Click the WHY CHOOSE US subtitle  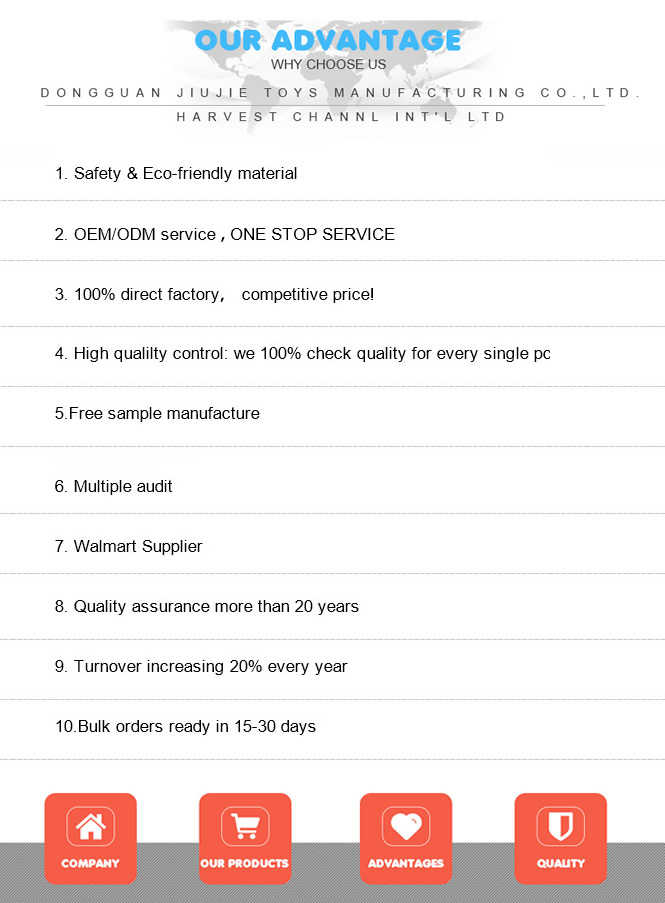tap(329, 64)
